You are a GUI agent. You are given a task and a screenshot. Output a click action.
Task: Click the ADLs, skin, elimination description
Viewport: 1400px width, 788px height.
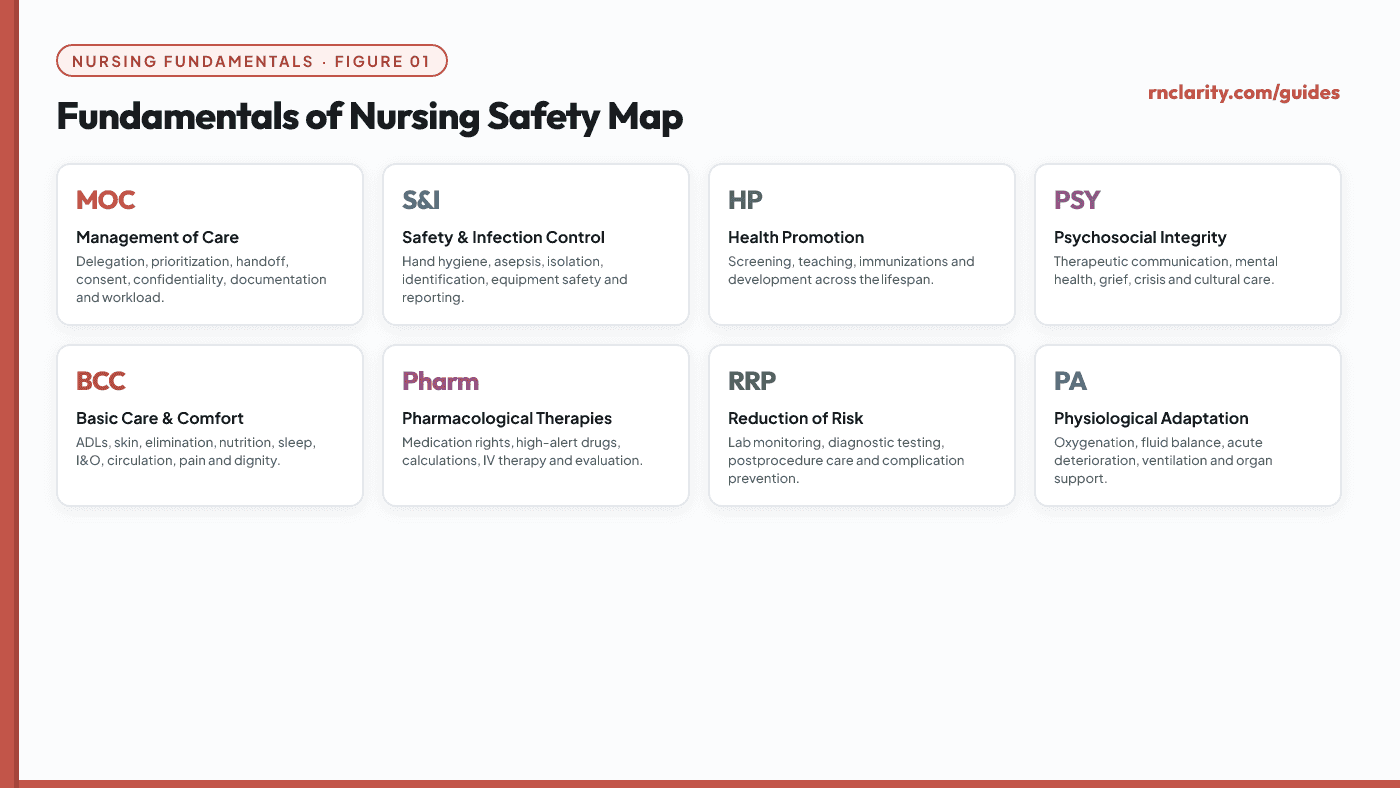pyautogui.click(x=196, y=451)
